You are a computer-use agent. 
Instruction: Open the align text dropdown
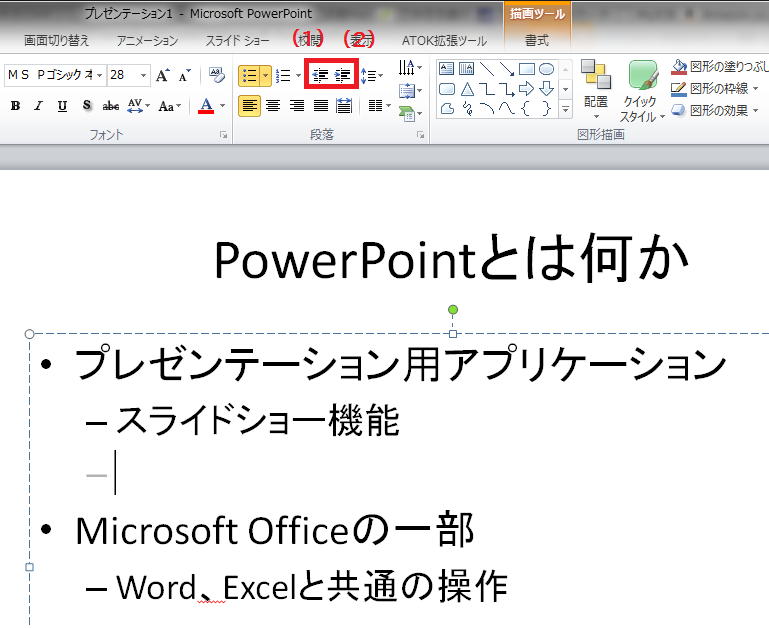point(410,91)
